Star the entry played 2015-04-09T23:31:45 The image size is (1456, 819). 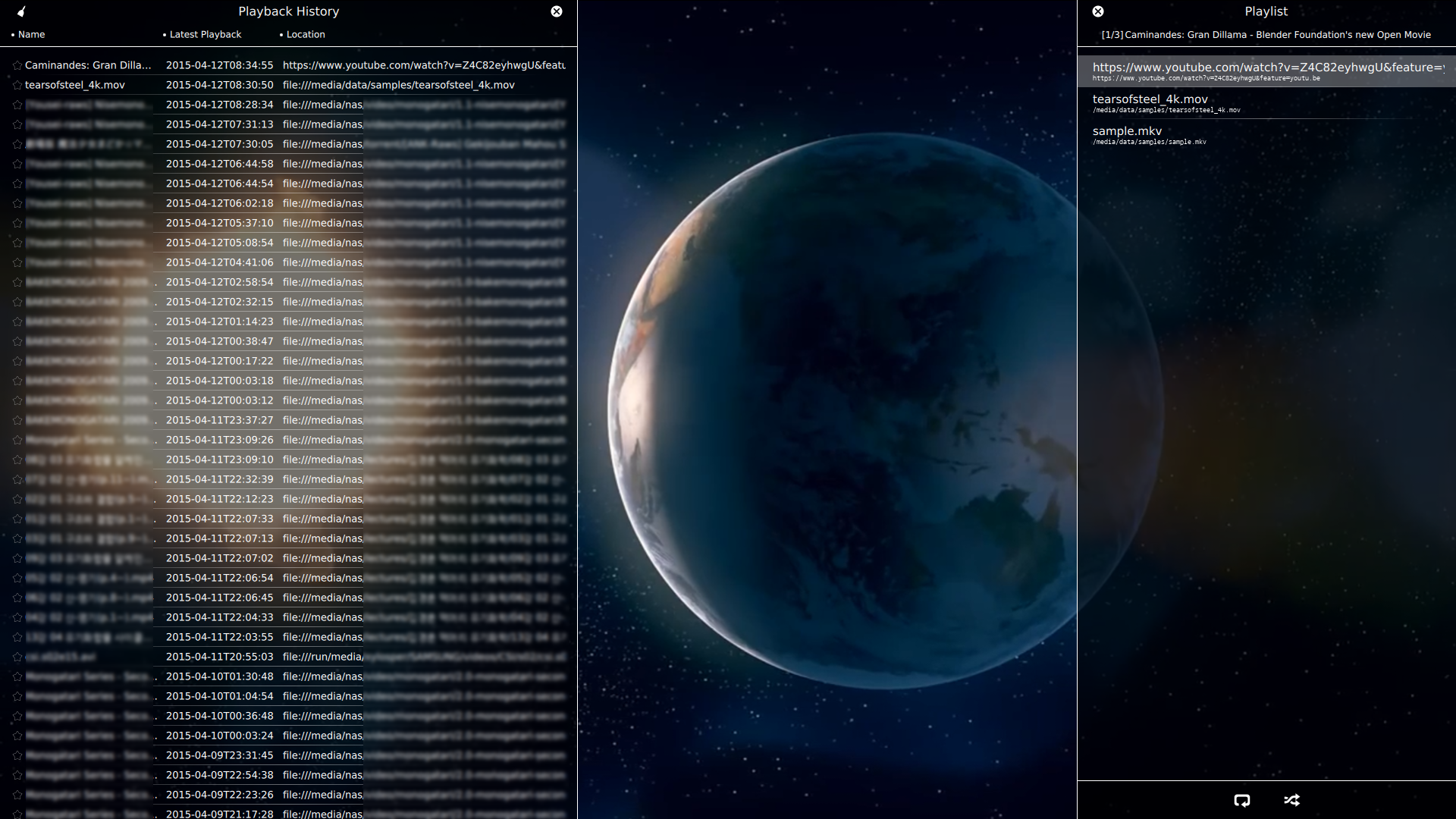tap(17, 755)
